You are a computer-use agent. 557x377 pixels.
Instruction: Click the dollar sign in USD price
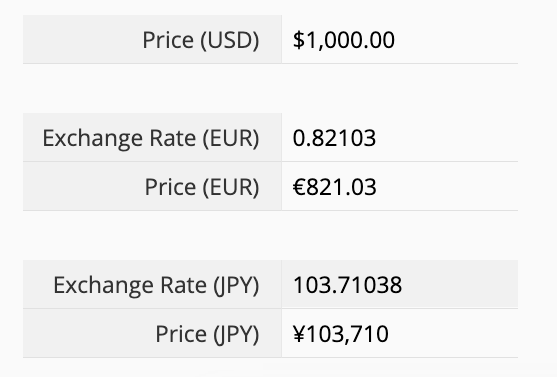(x=298, y=40)
